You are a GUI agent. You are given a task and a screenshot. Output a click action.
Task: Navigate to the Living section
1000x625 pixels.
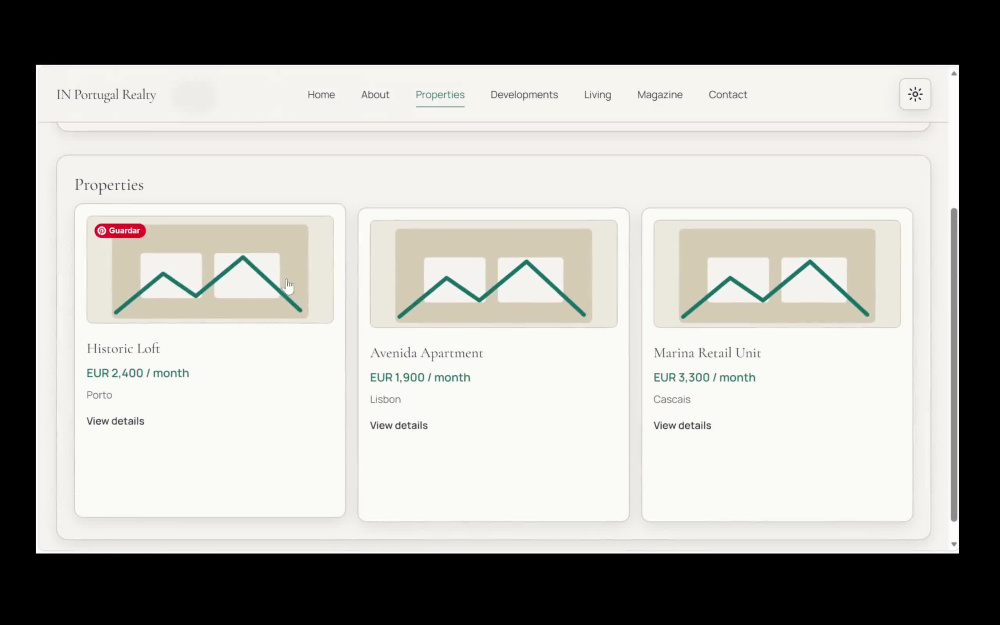click(x=598, y=94)
